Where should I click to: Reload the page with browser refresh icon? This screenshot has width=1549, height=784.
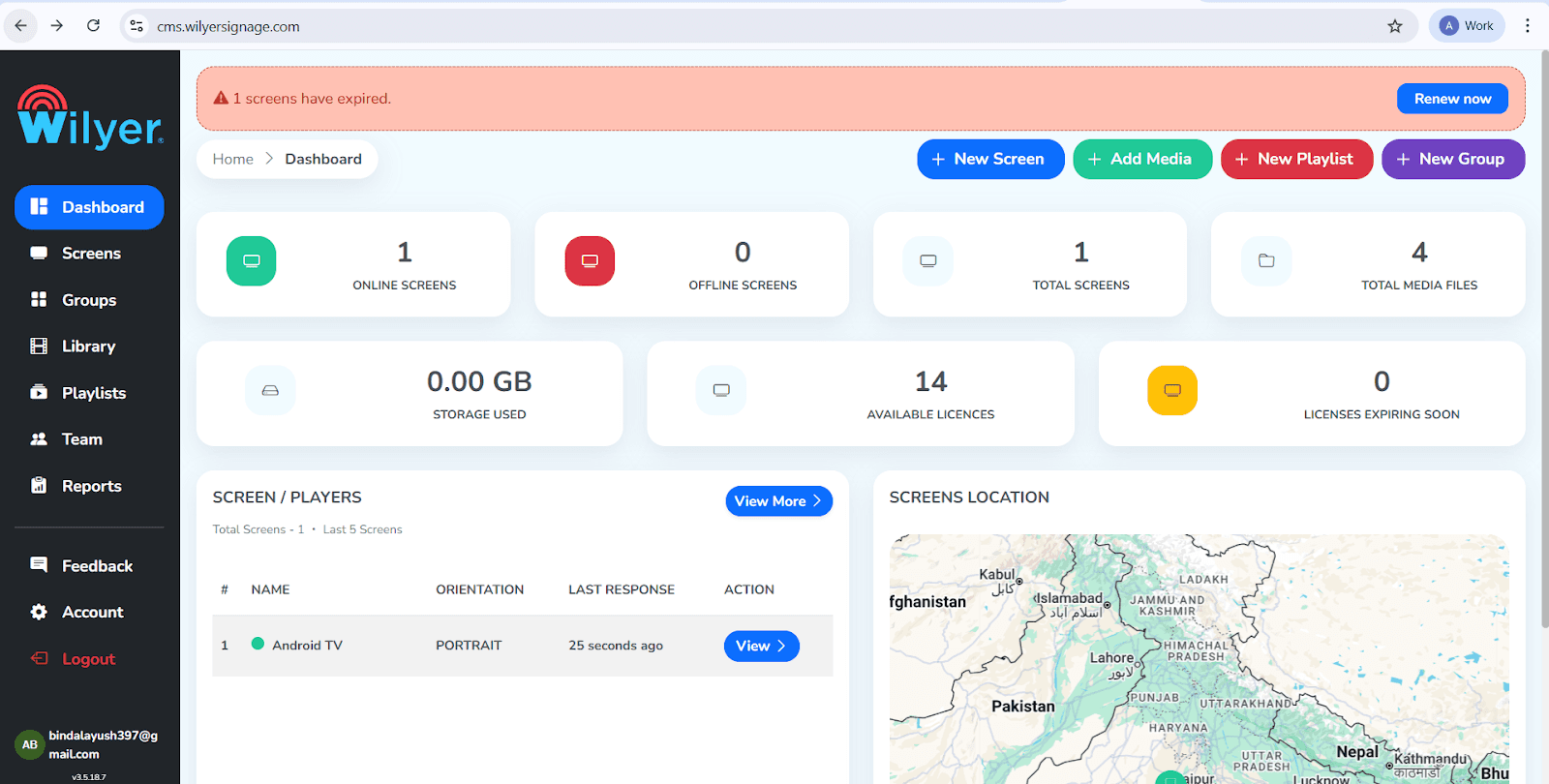93,26
